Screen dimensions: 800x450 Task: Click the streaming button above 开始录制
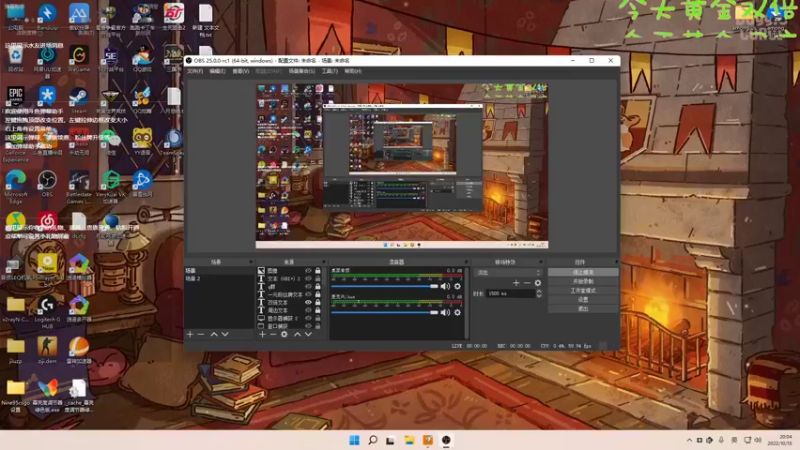tap(583, 272)
